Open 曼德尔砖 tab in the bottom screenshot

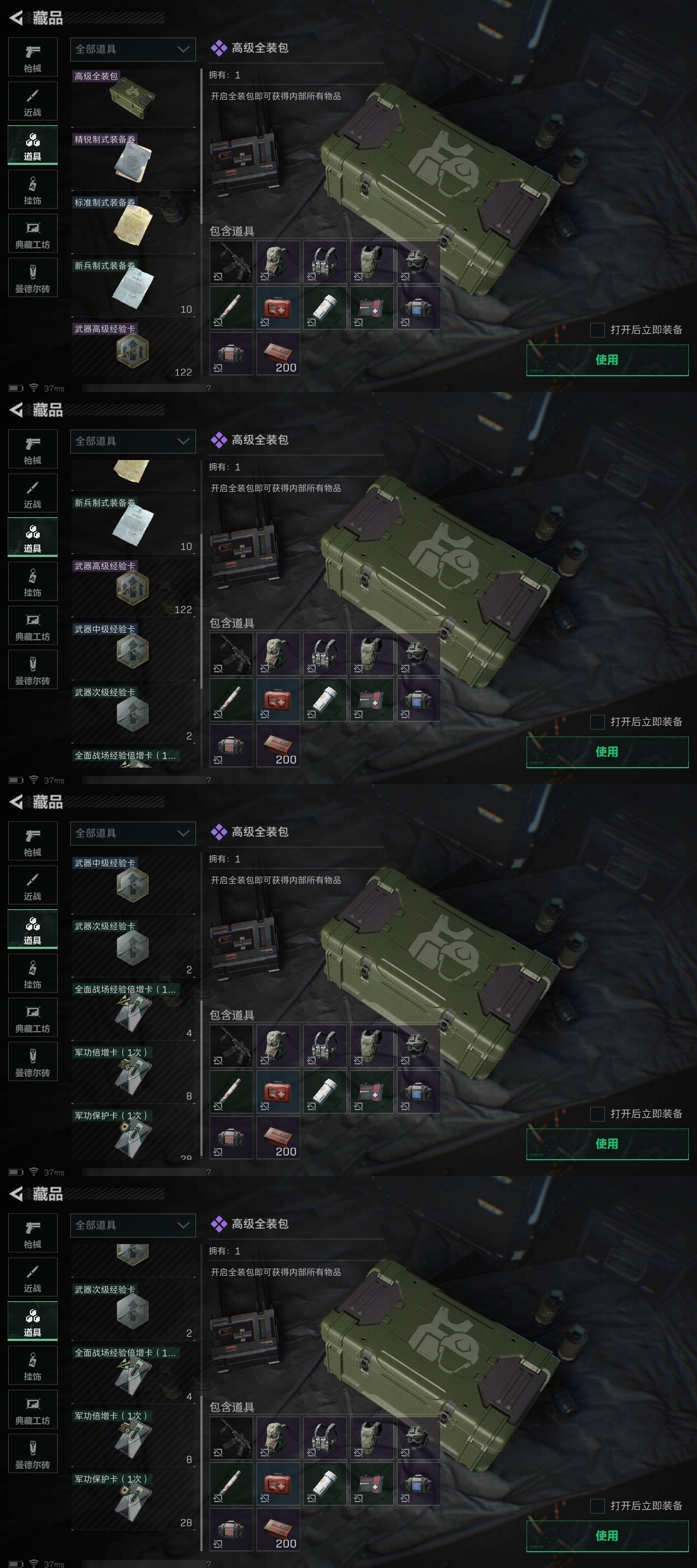click(33, 1454)
